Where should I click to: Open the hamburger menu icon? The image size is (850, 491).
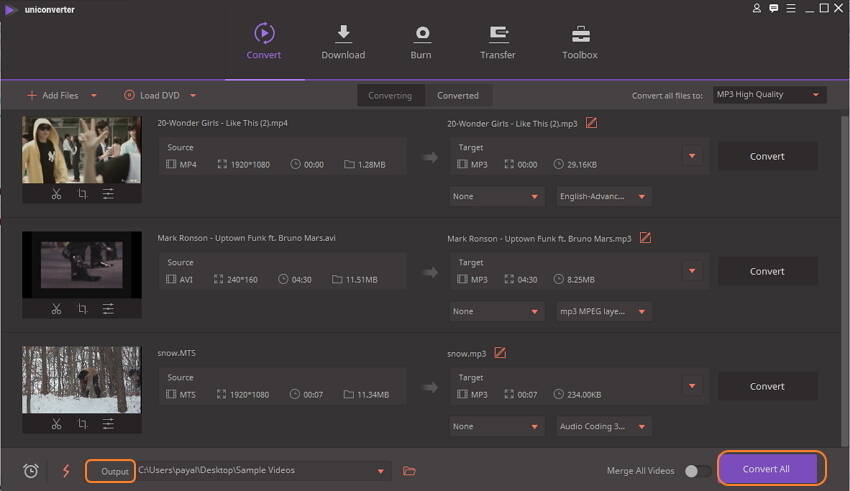click(x=791, y=8)
